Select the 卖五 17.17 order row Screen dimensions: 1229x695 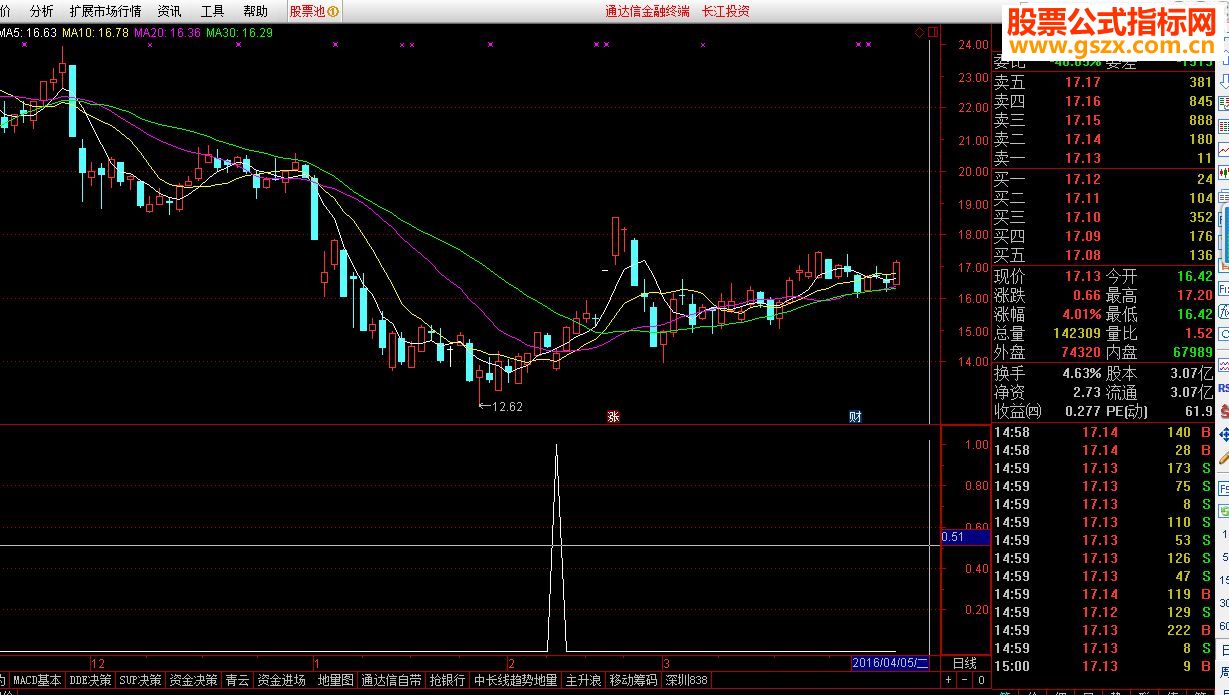[1102, 82]
